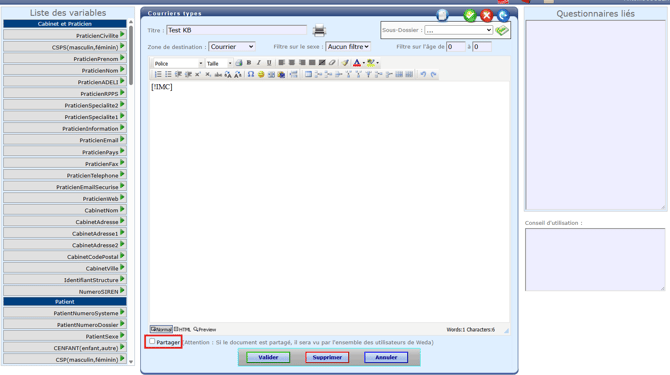Click the underline formatting icon
The width and height of the screenshot is (670, 375).
pyautogui.click(x=269, y=63)
